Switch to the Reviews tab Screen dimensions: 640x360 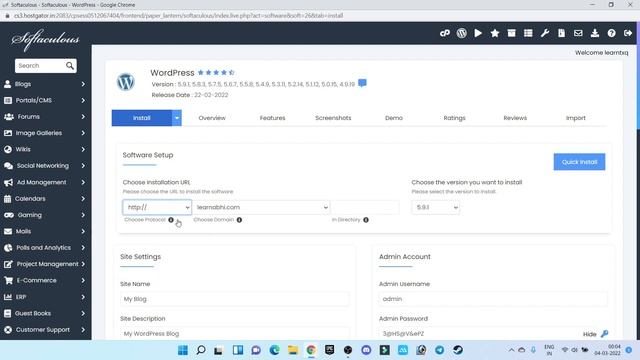click(x=515, y=118)
